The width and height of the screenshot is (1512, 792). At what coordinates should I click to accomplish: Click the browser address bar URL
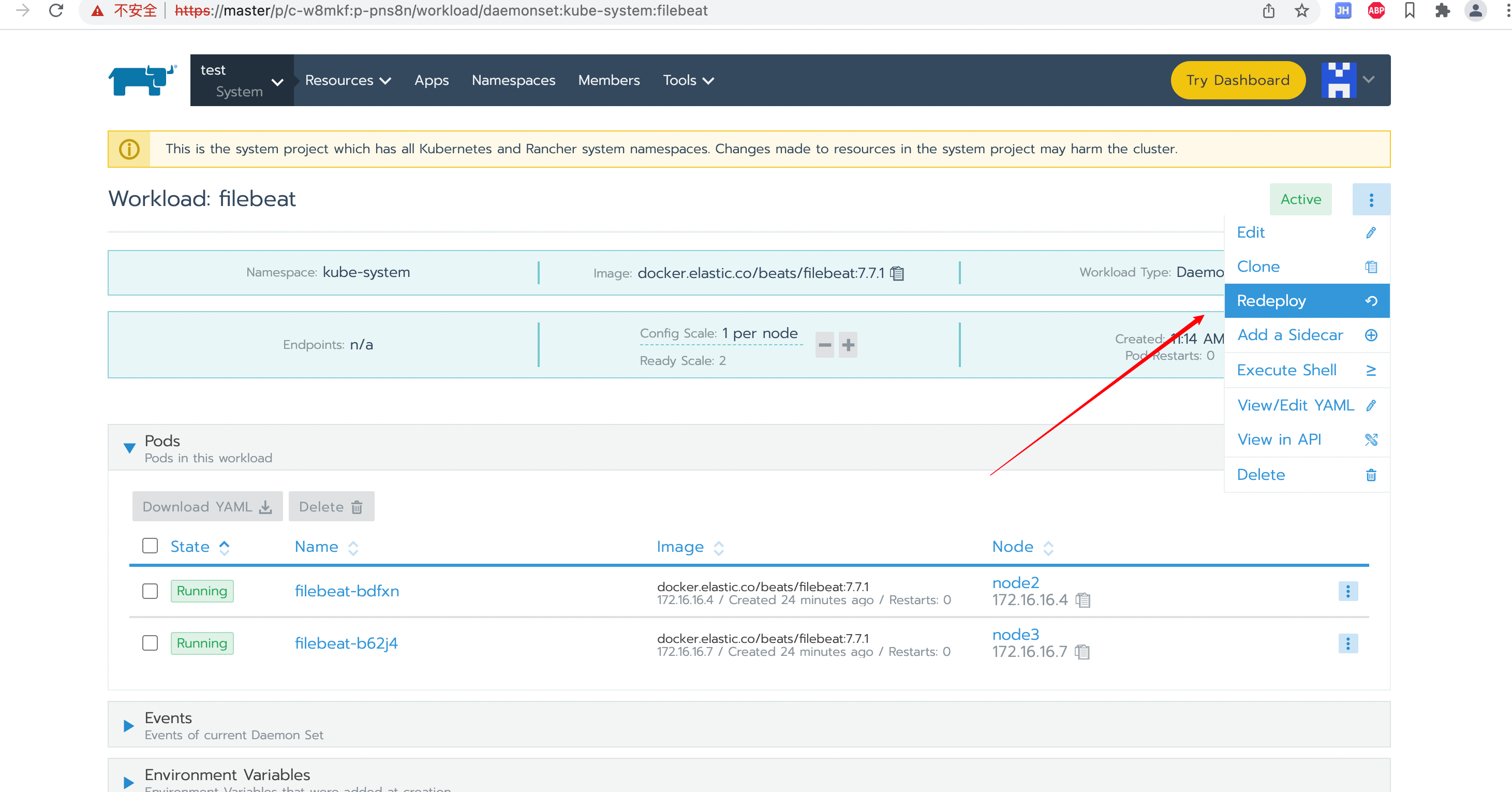click(x=441, y=10)
